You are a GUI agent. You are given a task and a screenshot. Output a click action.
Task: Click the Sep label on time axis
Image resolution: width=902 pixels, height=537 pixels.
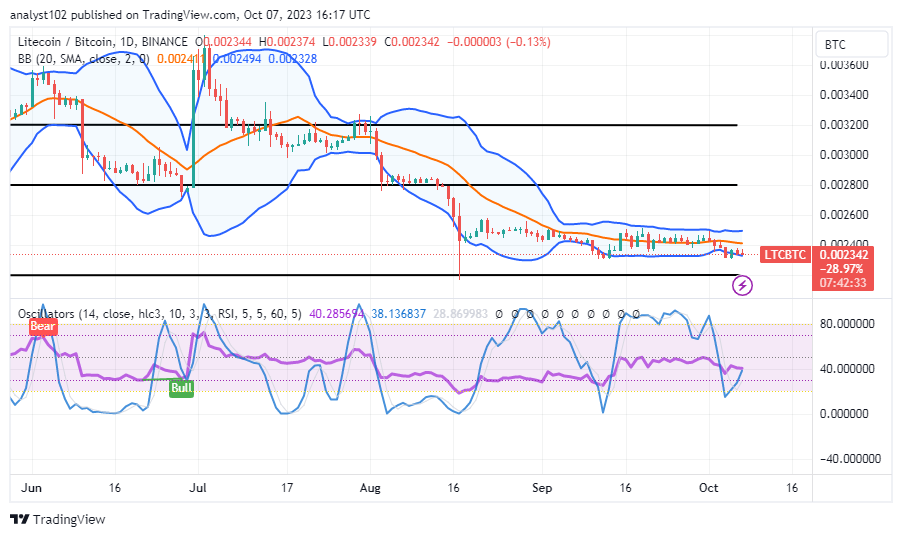click(542, 488)
